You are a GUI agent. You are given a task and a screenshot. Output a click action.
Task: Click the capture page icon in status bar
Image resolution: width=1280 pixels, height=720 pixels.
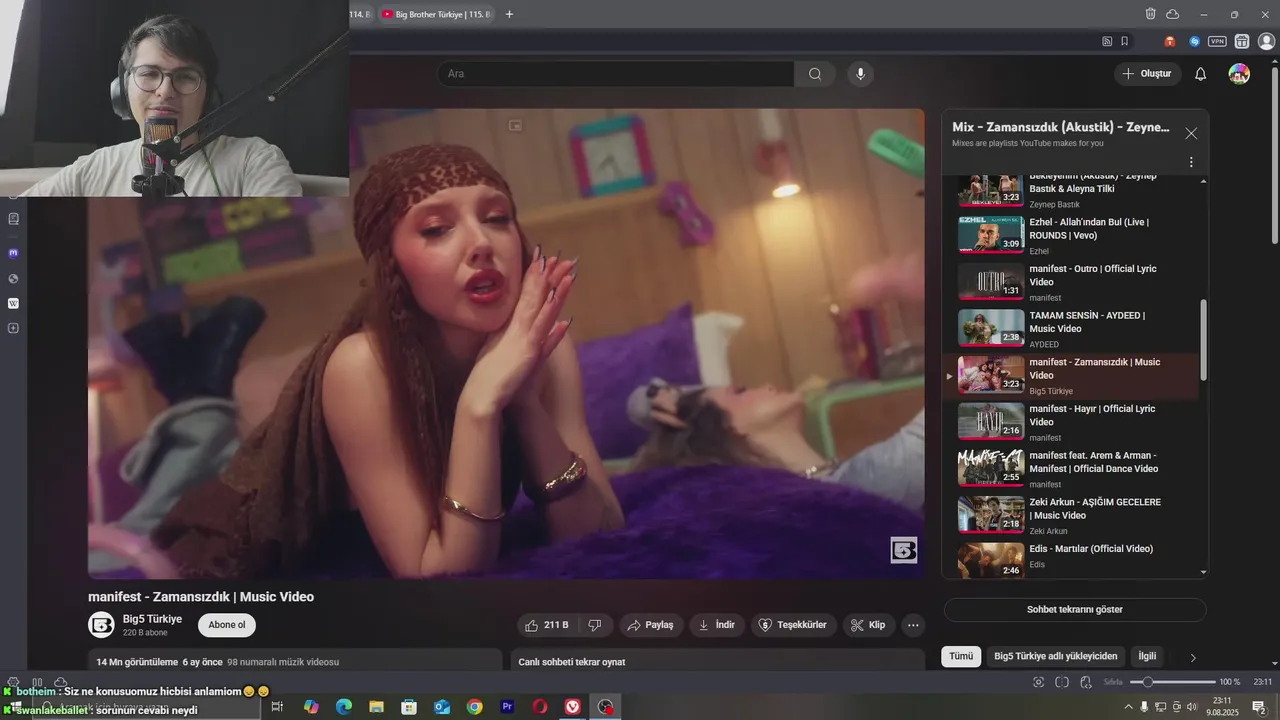coord(1039,682)
